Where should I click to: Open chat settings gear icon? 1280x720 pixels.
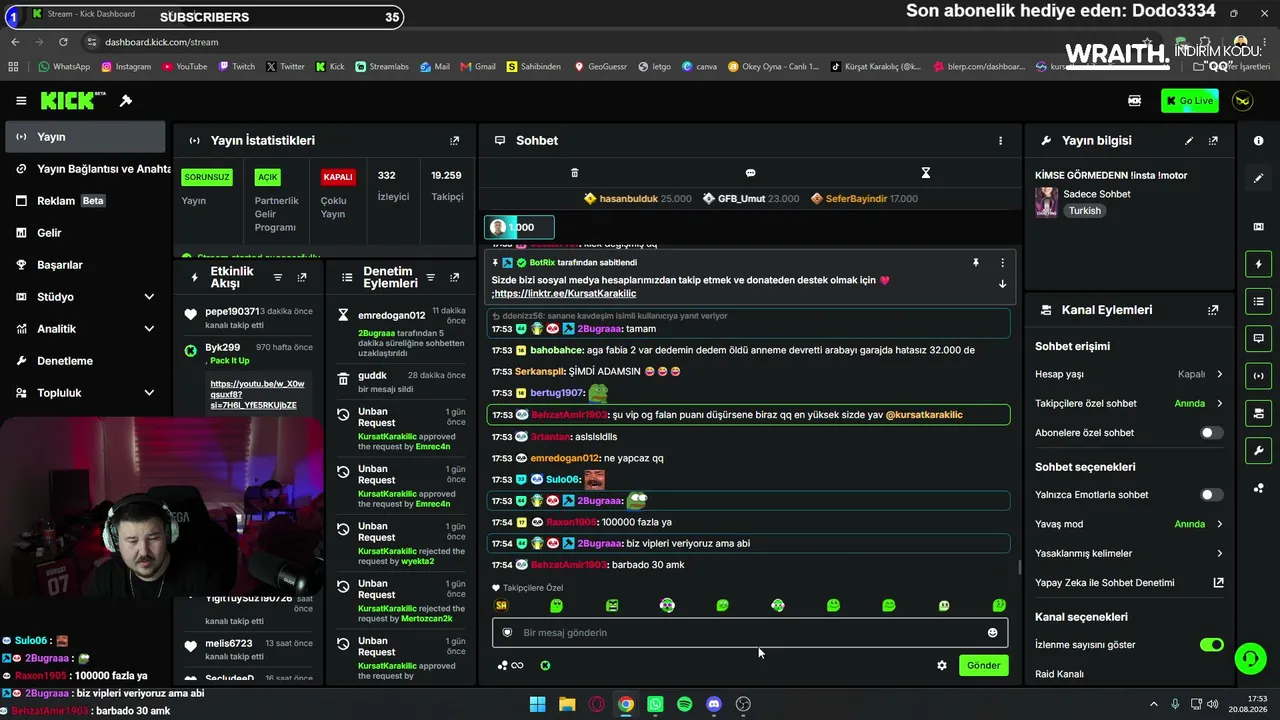[x=941, y=665]
